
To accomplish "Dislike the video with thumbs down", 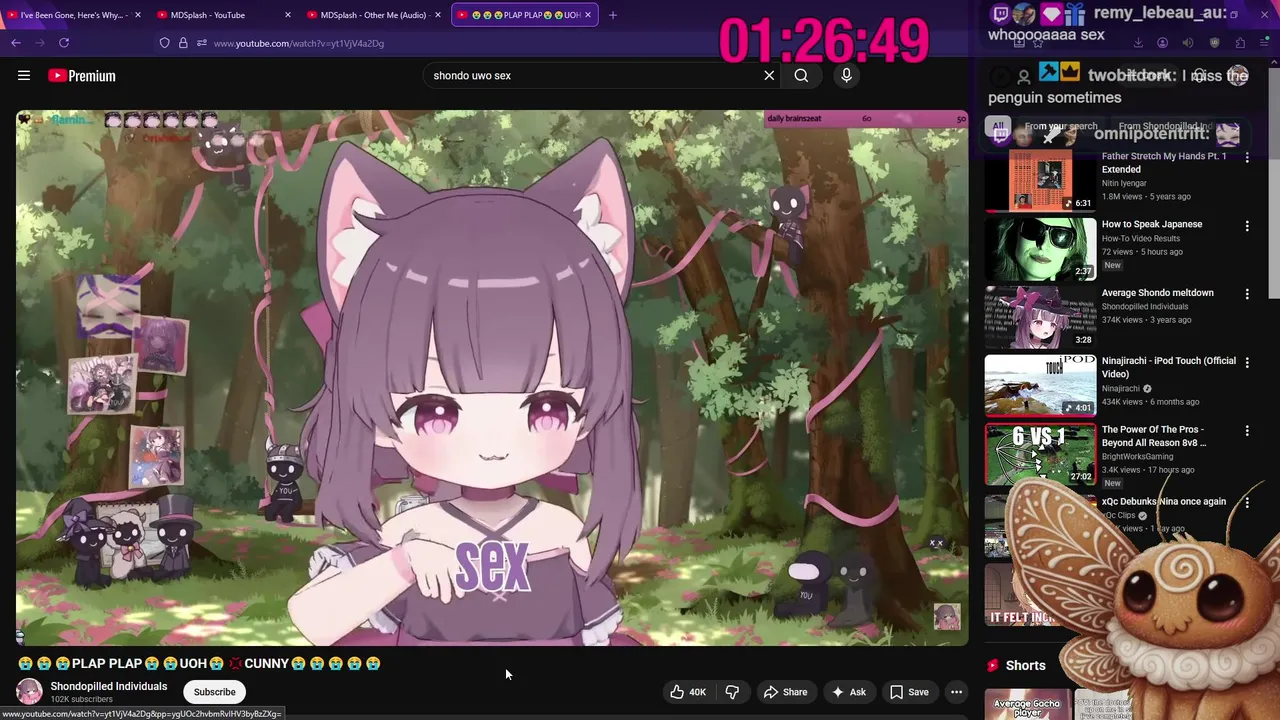I will [732, 692].
